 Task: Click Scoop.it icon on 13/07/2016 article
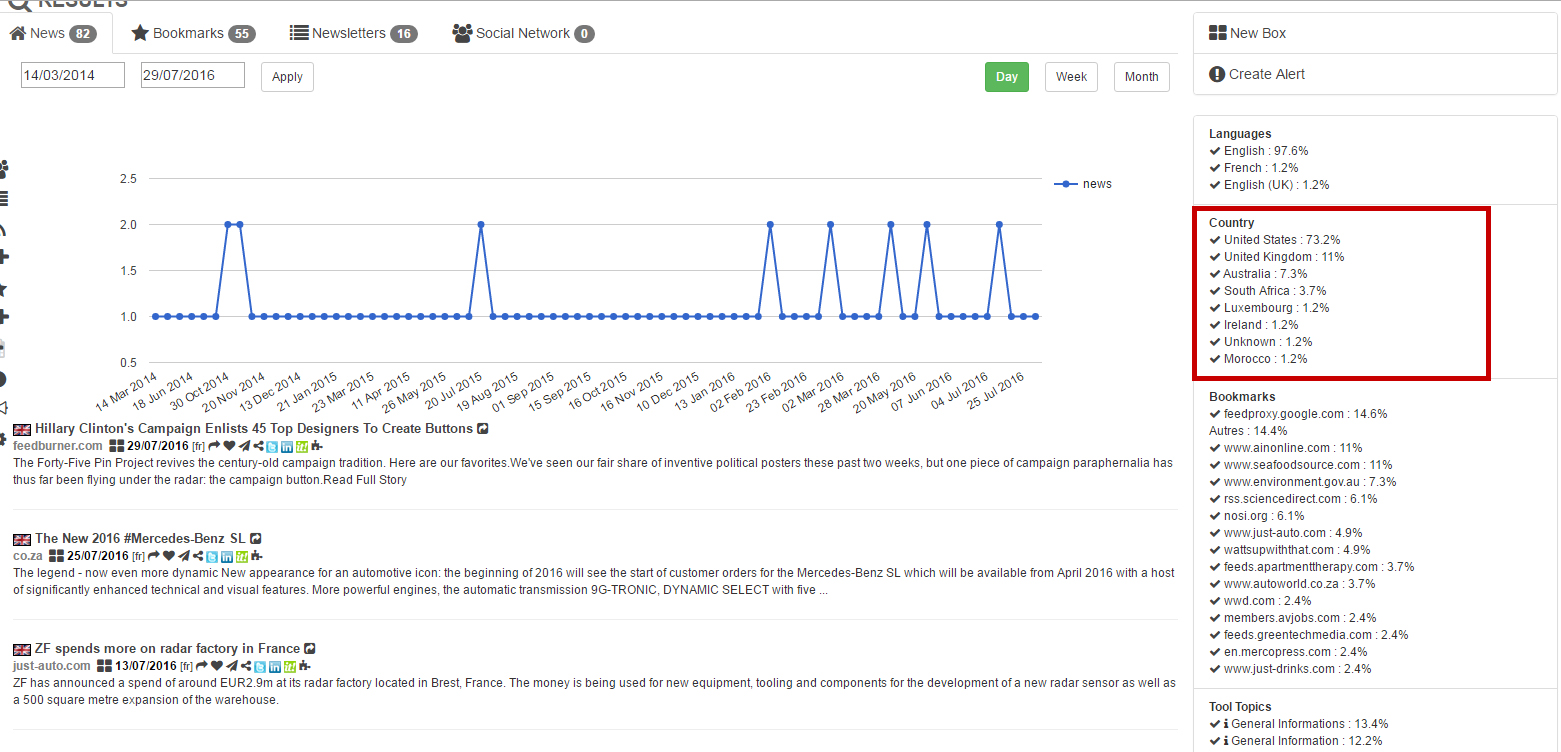click(x=290, y=667)
